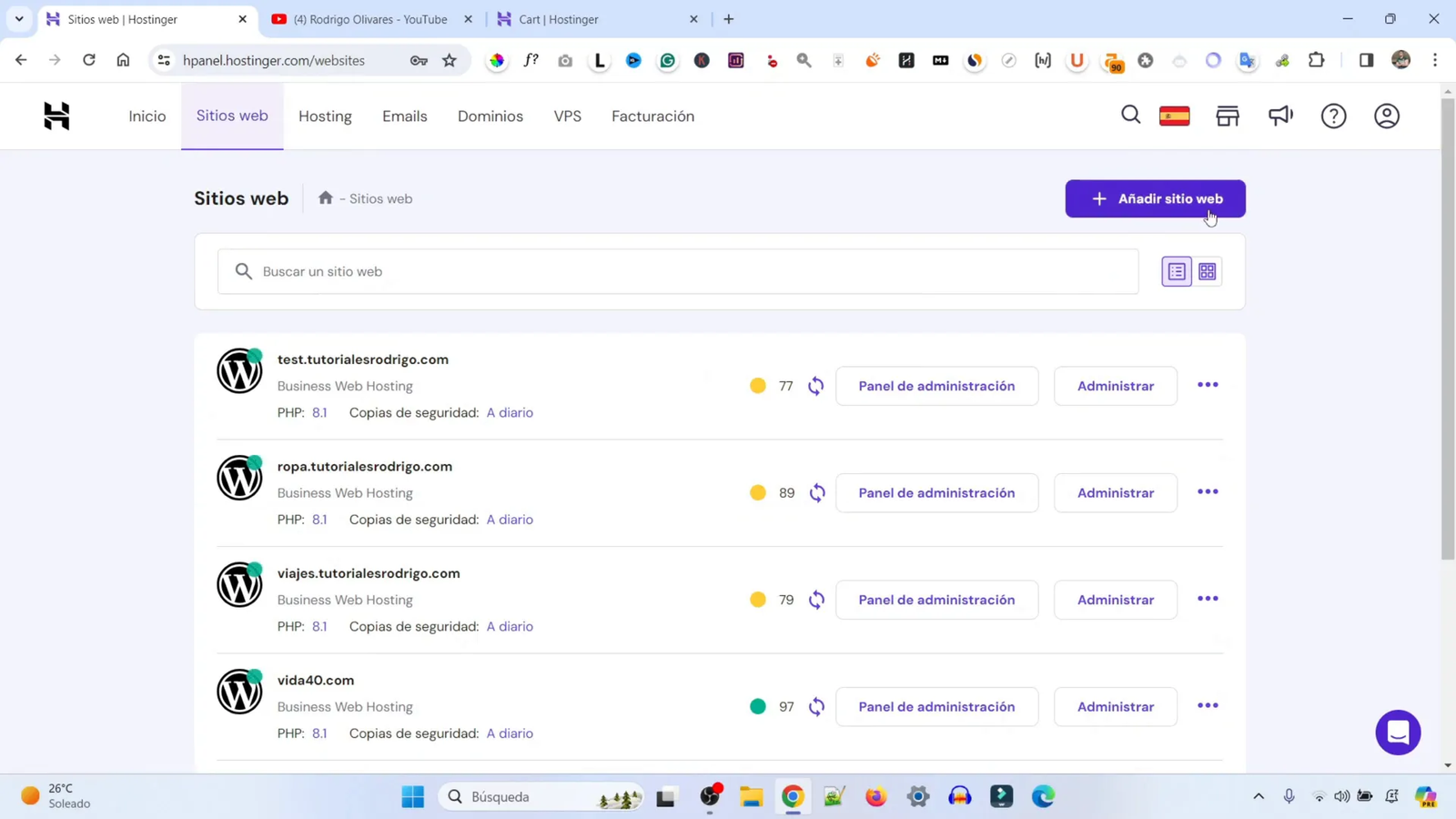This screenshot has width=1456, height=819.
Task: Click the ropa.tutorialesrodrigo.com site name
Action: click(x=365, y=466)
